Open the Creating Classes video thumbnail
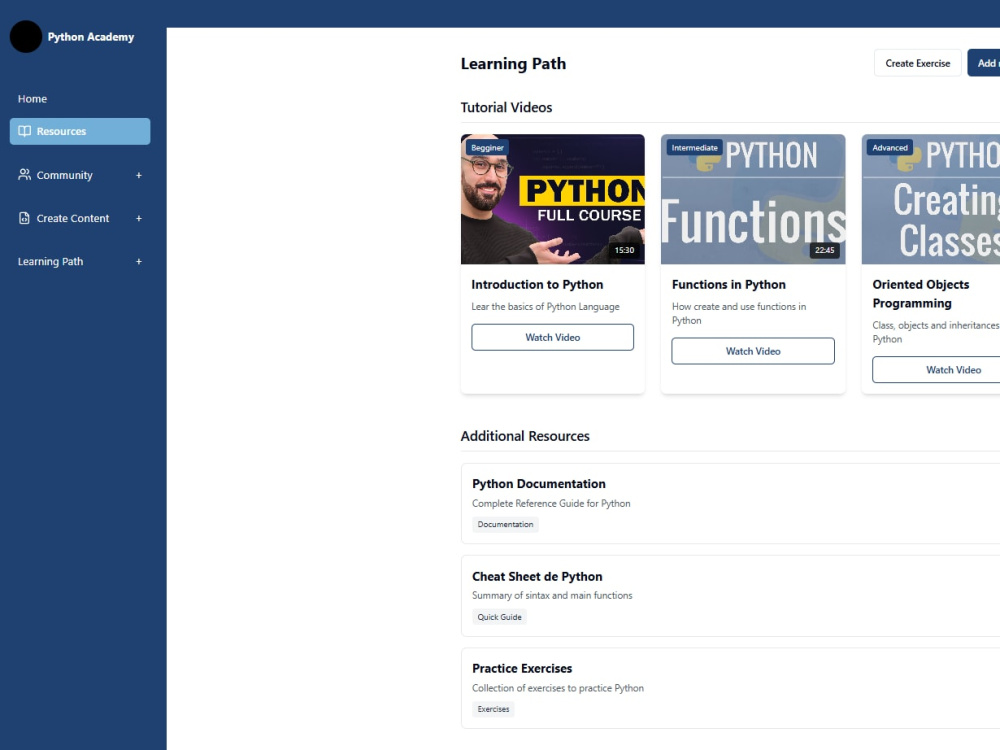Image resolution: width=1000 pixels, height=750 pixels. (931, 199)
